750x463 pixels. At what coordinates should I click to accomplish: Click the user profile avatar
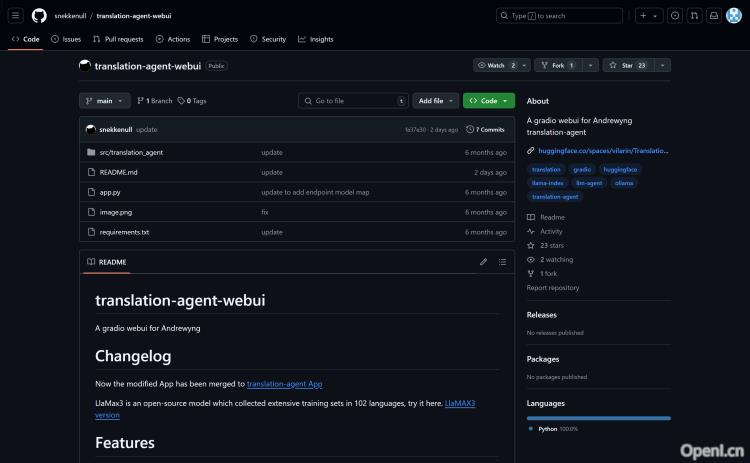pos(734,16)
